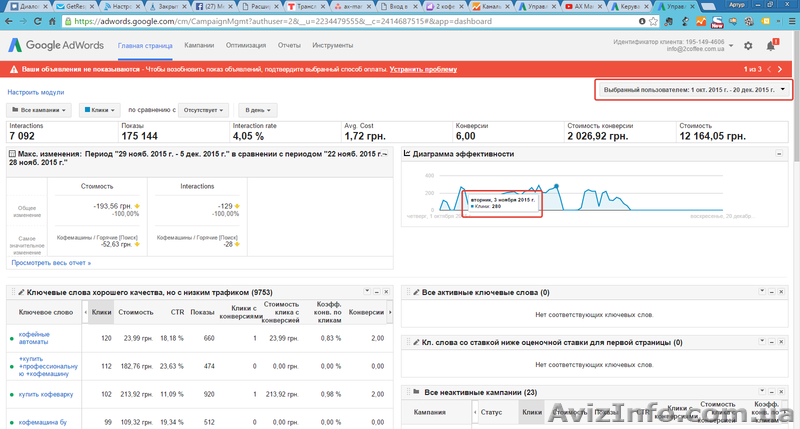The height and width of the screenshot is (429, 800).
Task: Open the Отчеты tab
Action: pos(290,45)
